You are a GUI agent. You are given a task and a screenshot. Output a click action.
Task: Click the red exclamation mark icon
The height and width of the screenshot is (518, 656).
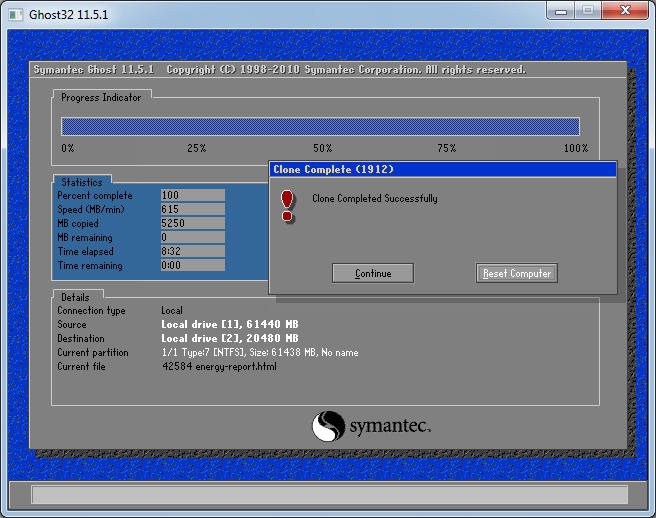pyautogui.click(x=288, y=204)
